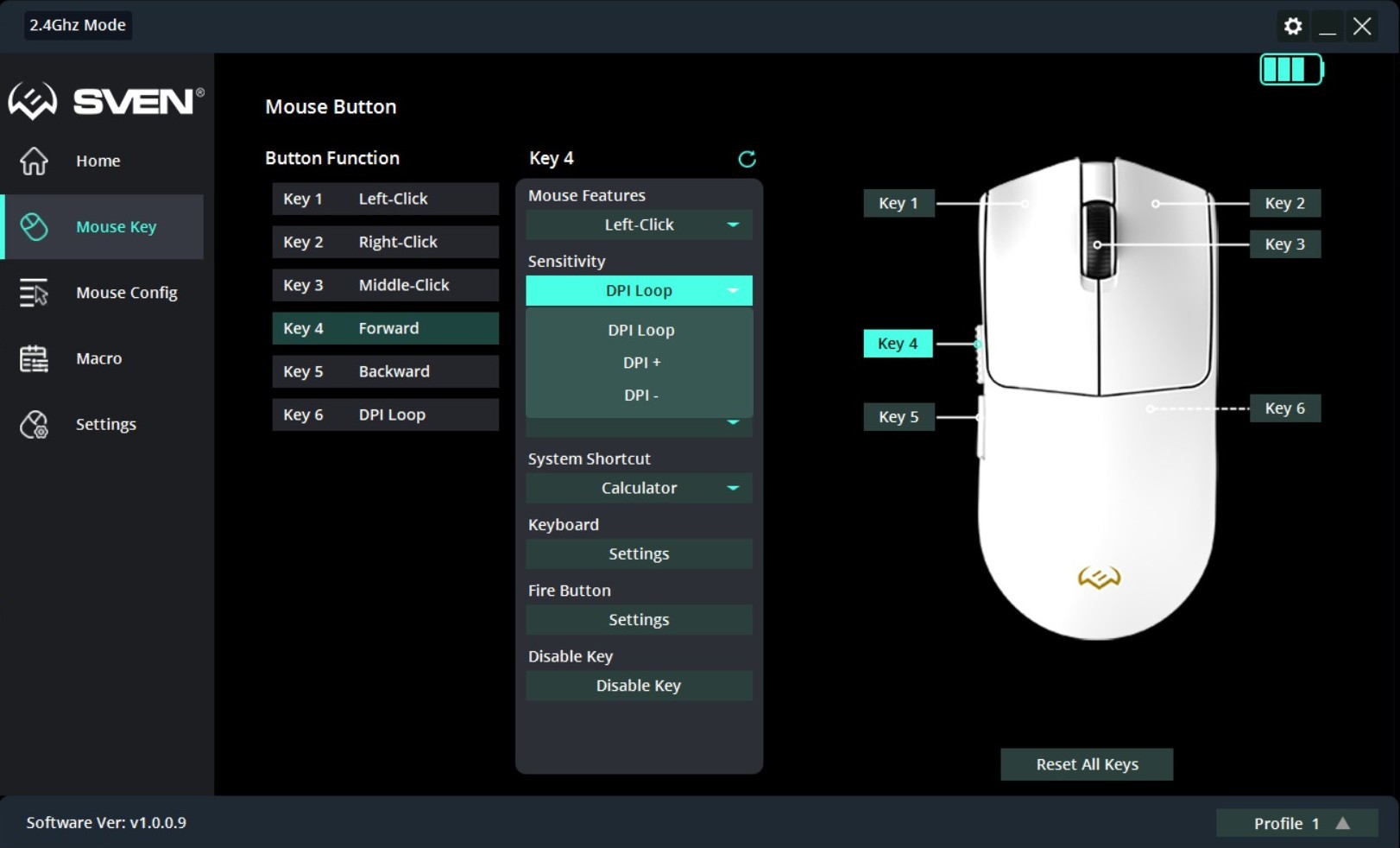Click the battery level indicator

(1291, 70)
